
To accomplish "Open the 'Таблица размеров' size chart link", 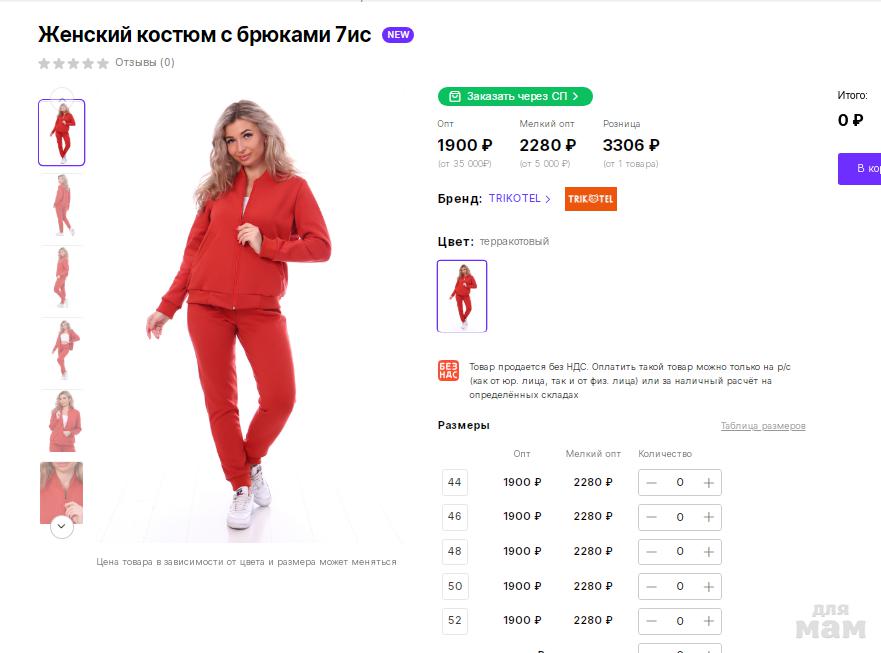I will pos(763,426).
